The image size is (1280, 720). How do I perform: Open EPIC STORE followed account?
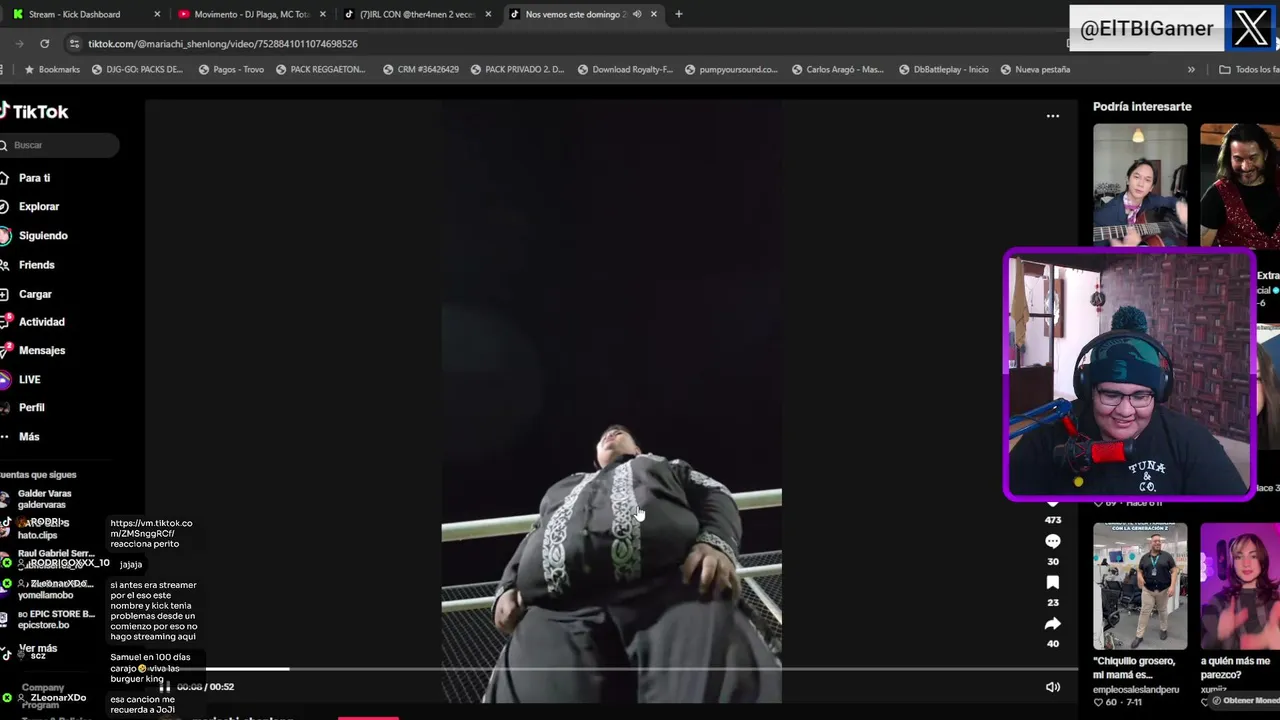[50, 619]
